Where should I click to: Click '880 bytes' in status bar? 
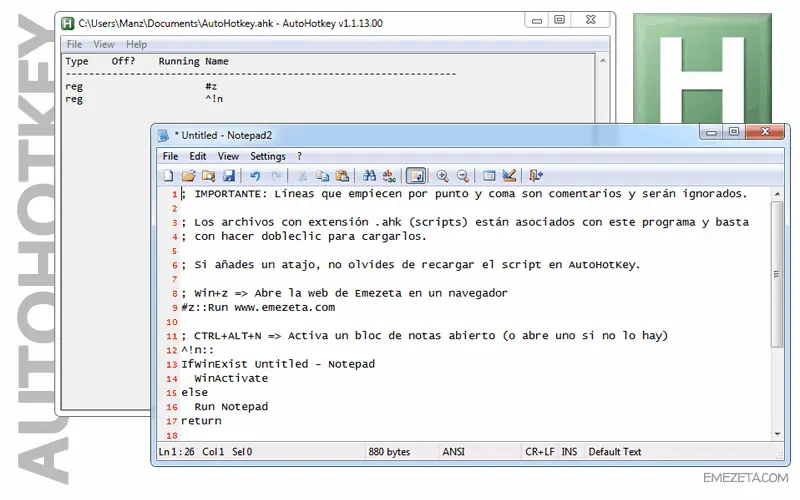click(389, 452)
